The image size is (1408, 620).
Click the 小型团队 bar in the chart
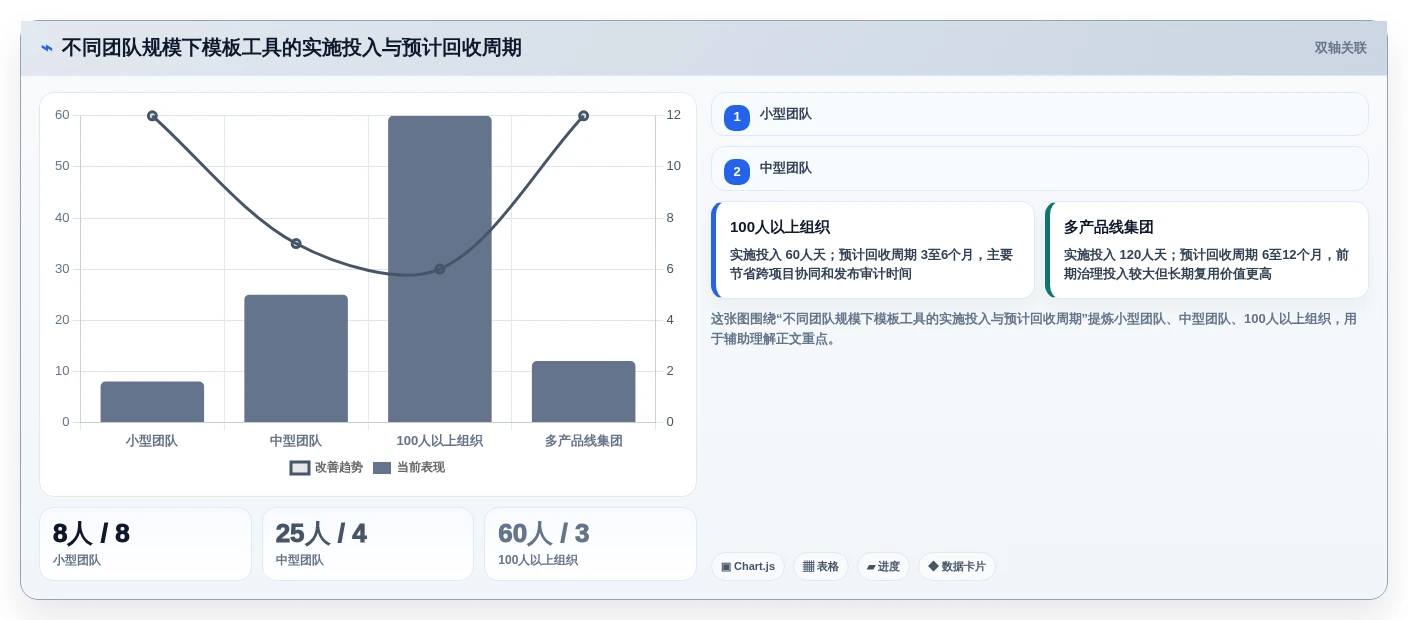[x=152, y=402]
